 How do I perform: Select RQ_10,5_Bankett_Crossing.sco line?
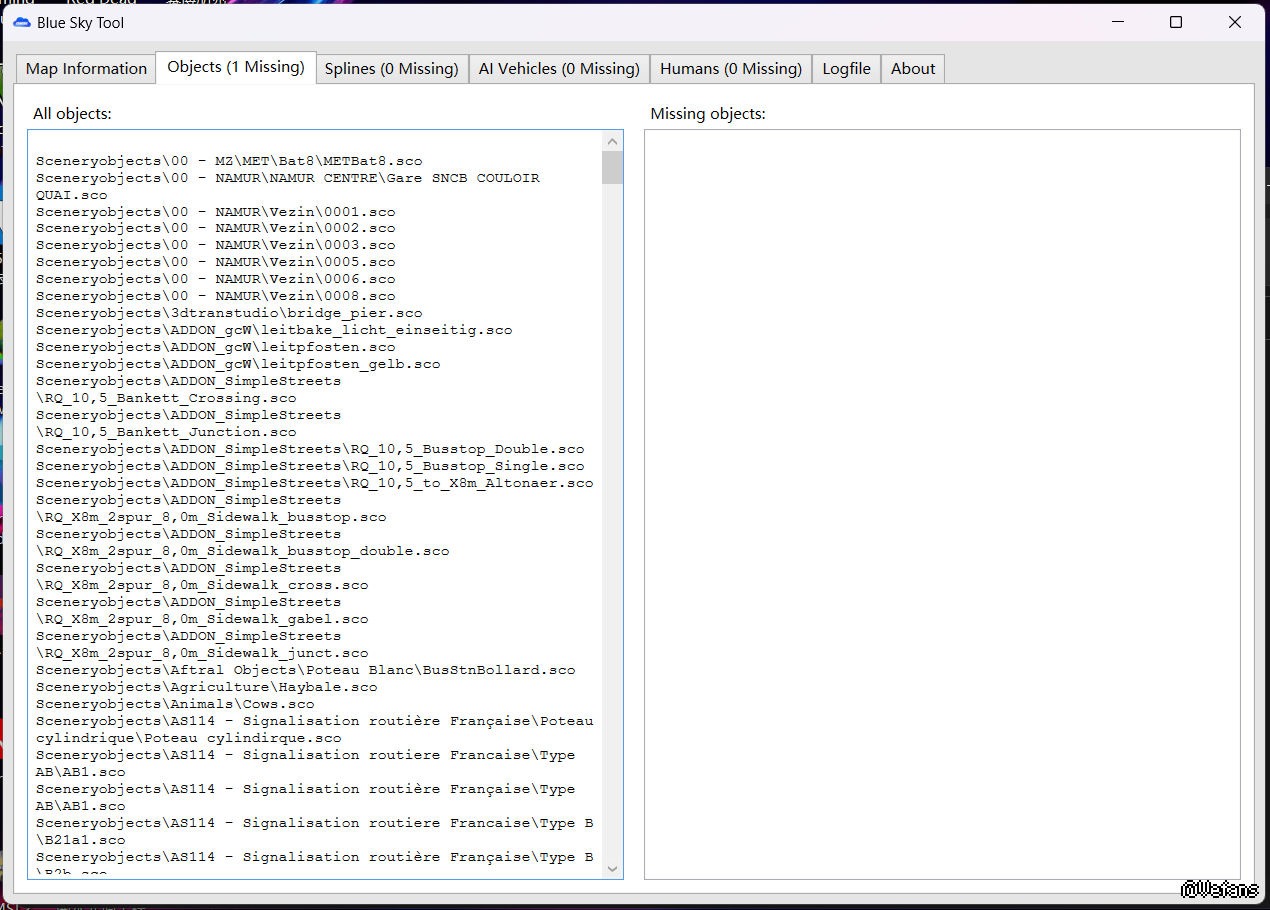click(x=166, y=399)
